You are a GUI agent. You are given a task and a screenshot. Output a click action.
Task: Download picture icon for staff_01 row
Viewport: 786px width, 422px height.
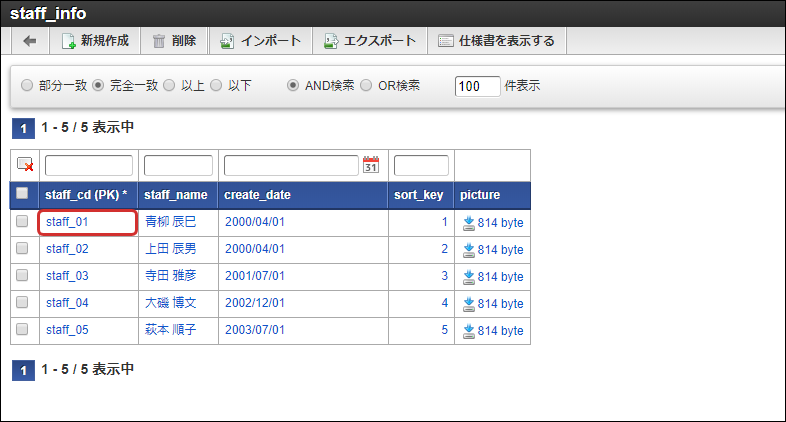pos(468,223)
